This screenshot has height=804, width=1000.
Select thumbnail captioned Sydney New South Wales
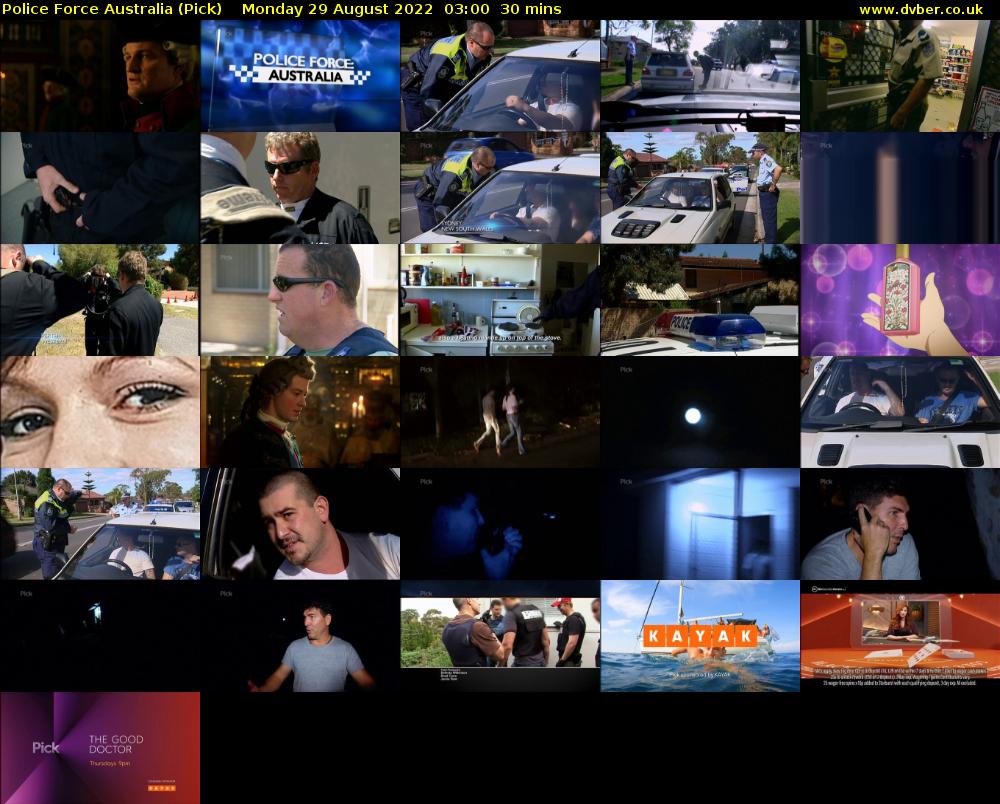pyautogui.click(x=500, y=187)
